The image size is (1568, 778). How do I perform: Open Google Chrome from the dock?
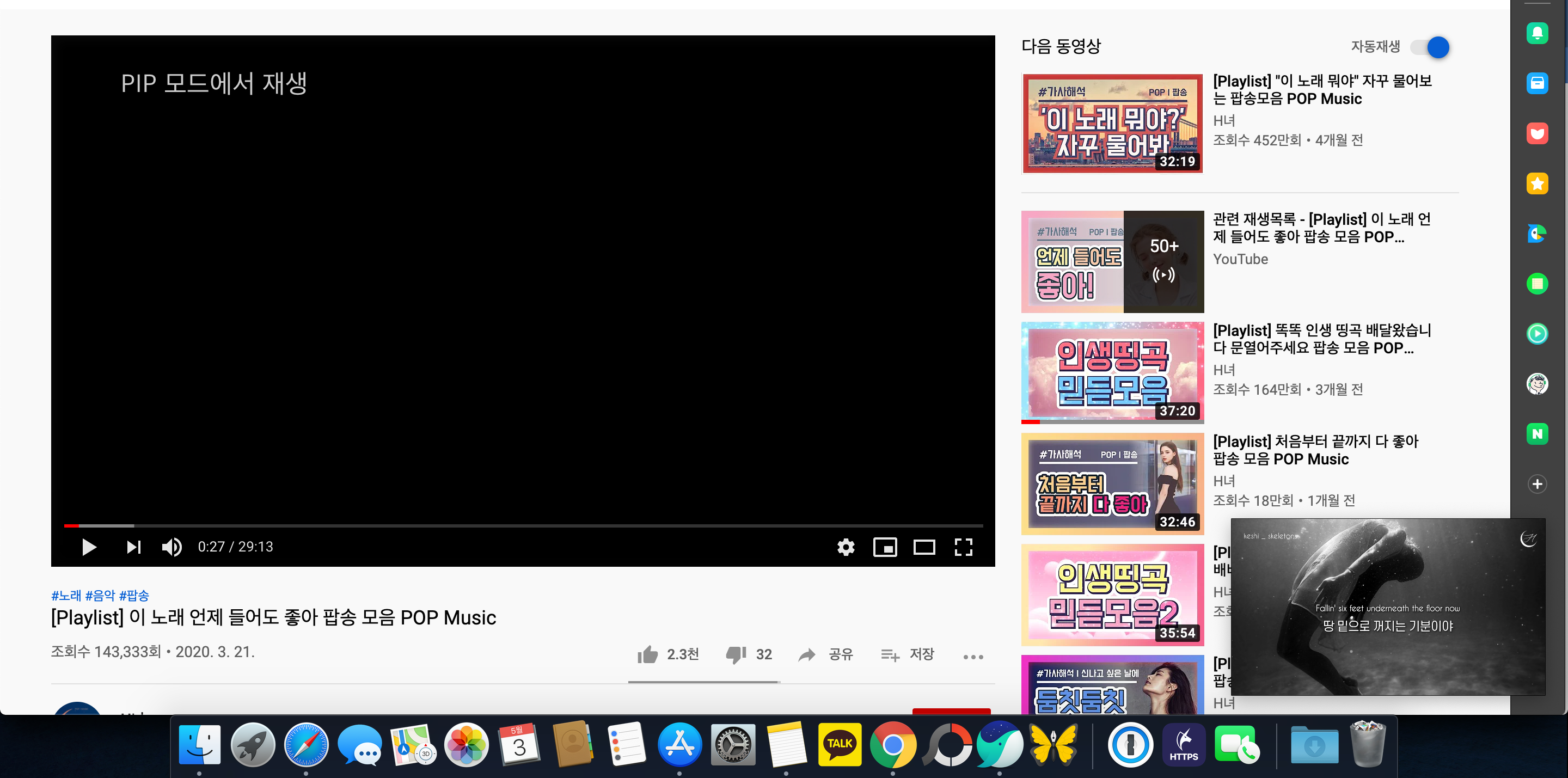pyautogui.click(x=892, y=744)
